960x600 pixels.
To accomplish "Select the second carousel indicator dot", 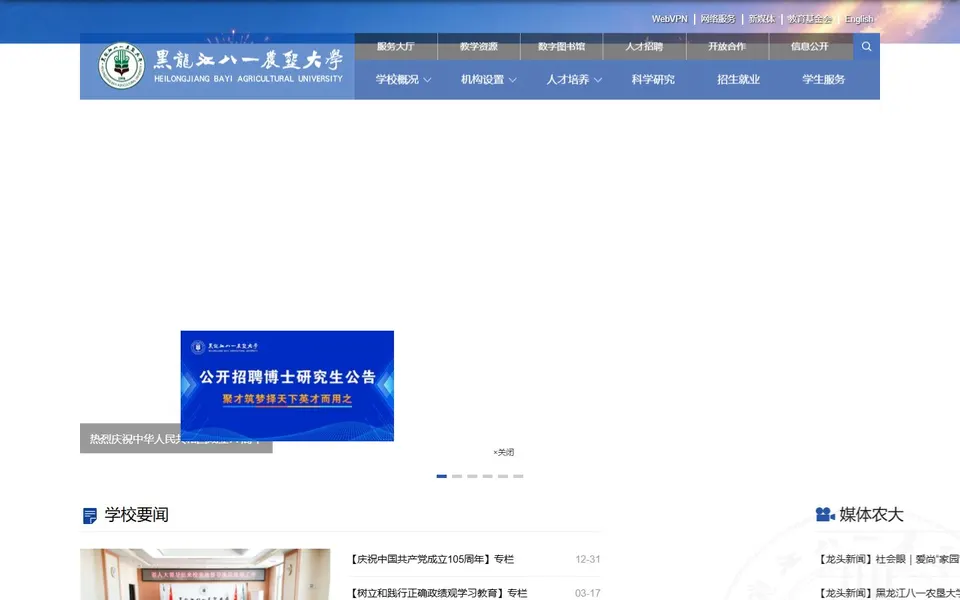I will pos(457,476).
